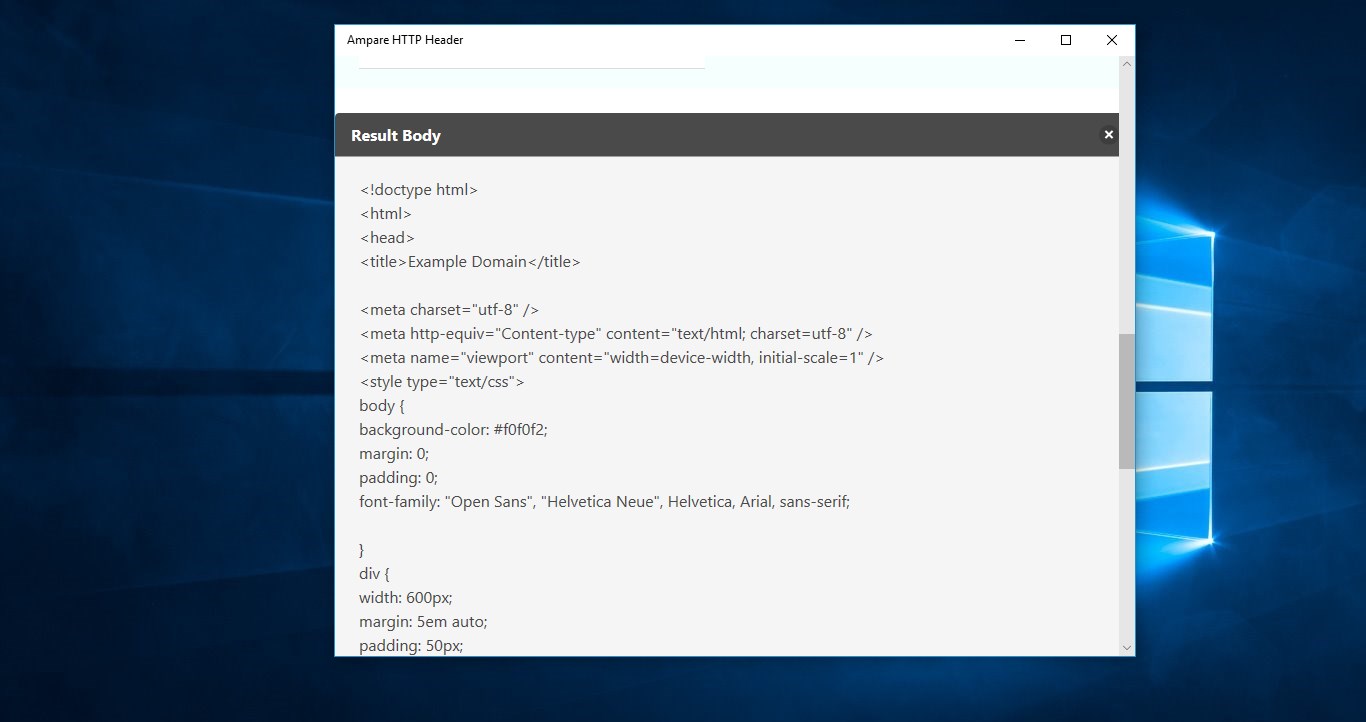1366x722 pixels.
Task: Click the "<head>" line
Action: coord(387,238)
